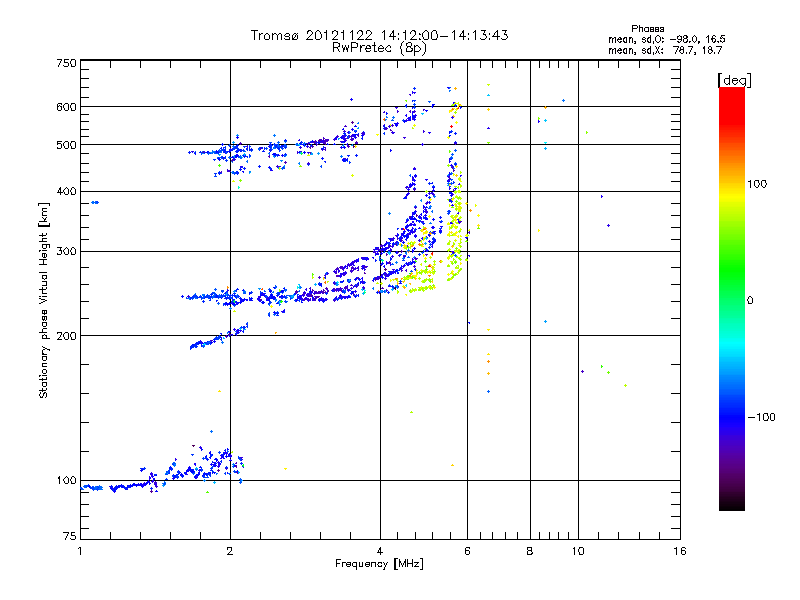The width and height of the screenshot is (800, 600).
Task: Click the short blue trace just below 200 km
Action: coord(218,337)
